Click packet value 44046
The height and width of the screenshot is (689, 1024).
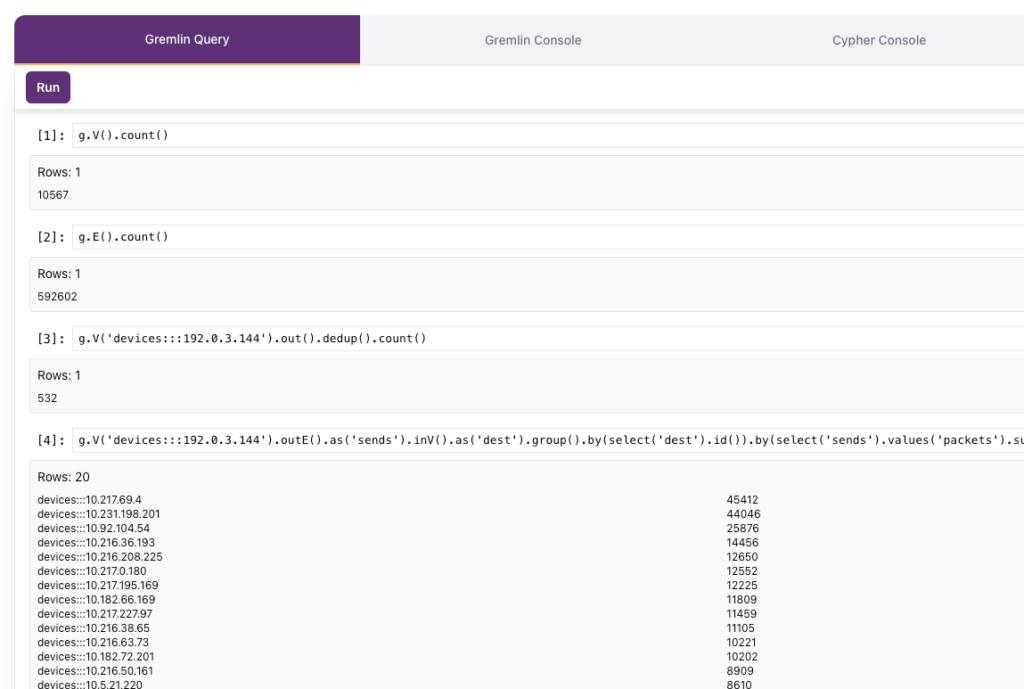point(743,514)
